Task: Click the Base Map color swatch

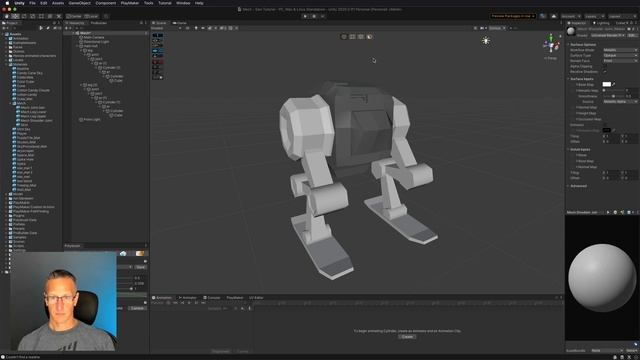Action: pos(607,84)
